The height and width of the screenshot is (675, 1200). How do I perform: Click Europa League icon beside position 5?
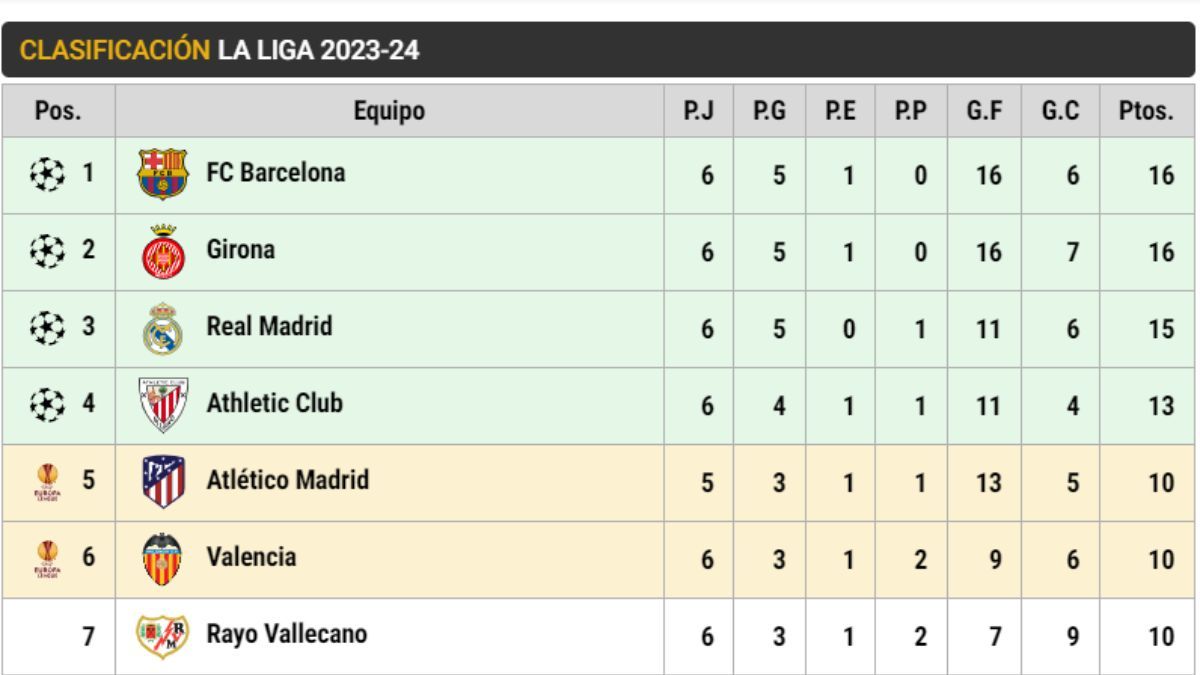46,482
